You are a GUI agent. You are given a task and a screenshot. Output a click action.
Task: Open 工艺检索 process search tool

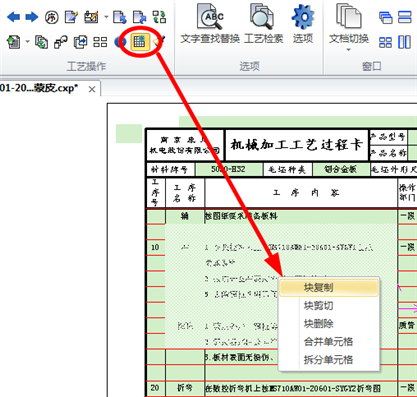(263, 24)
